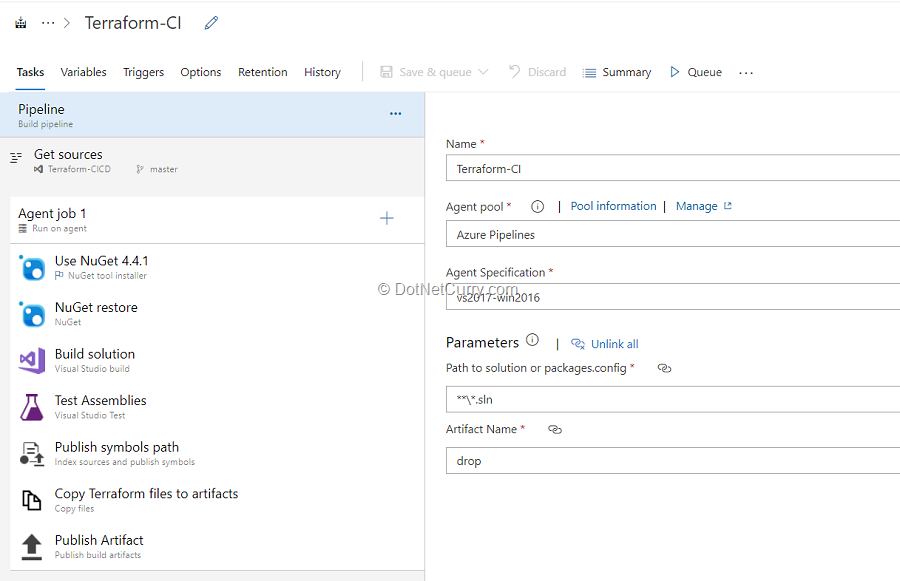Click the breadcrumb ellipsis at top left
900x581 pixels.
coord(48,23)
